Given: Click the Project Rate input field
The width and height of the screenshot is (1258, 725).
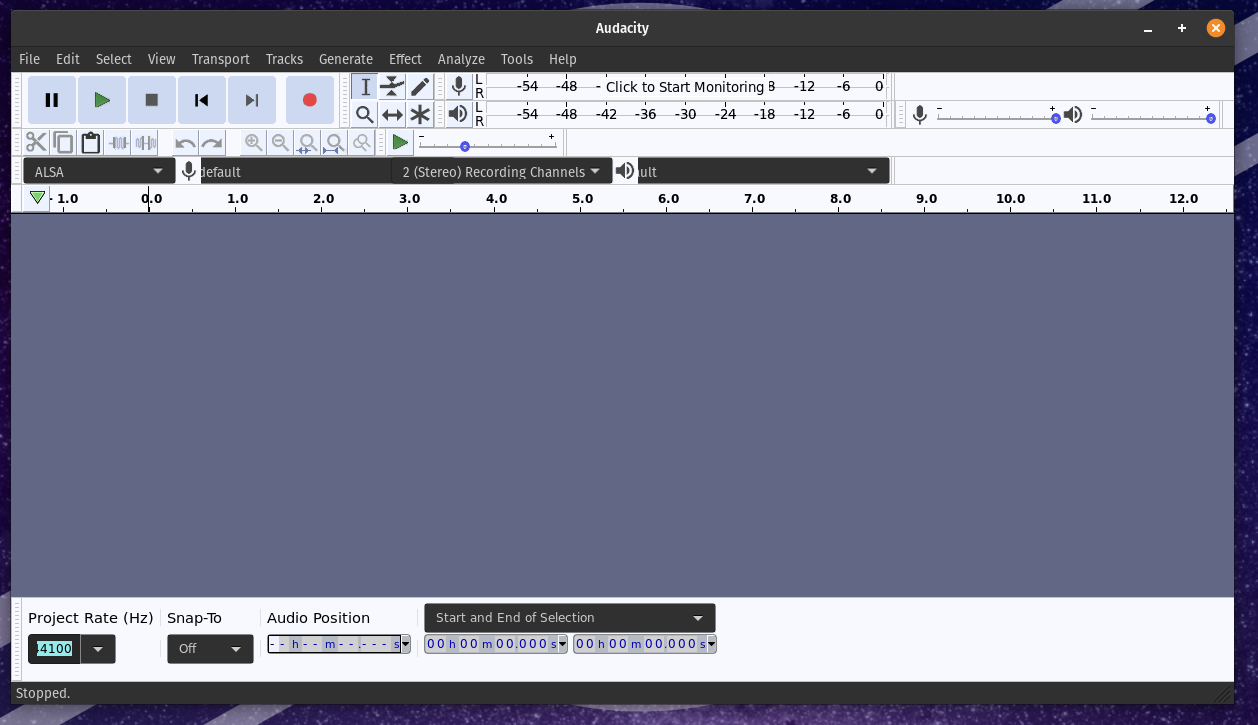Looking at the screenshot, I should tap(55, 648).
